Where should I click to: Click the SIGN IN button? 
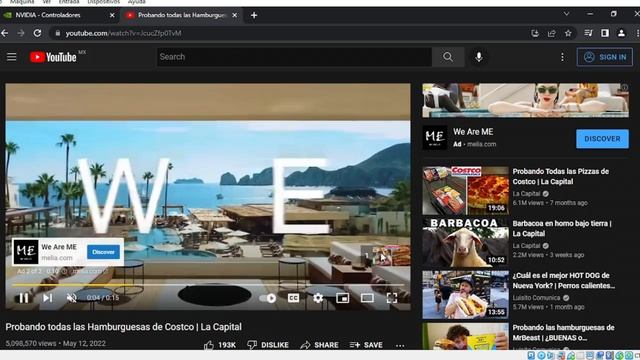click(604, 57)
